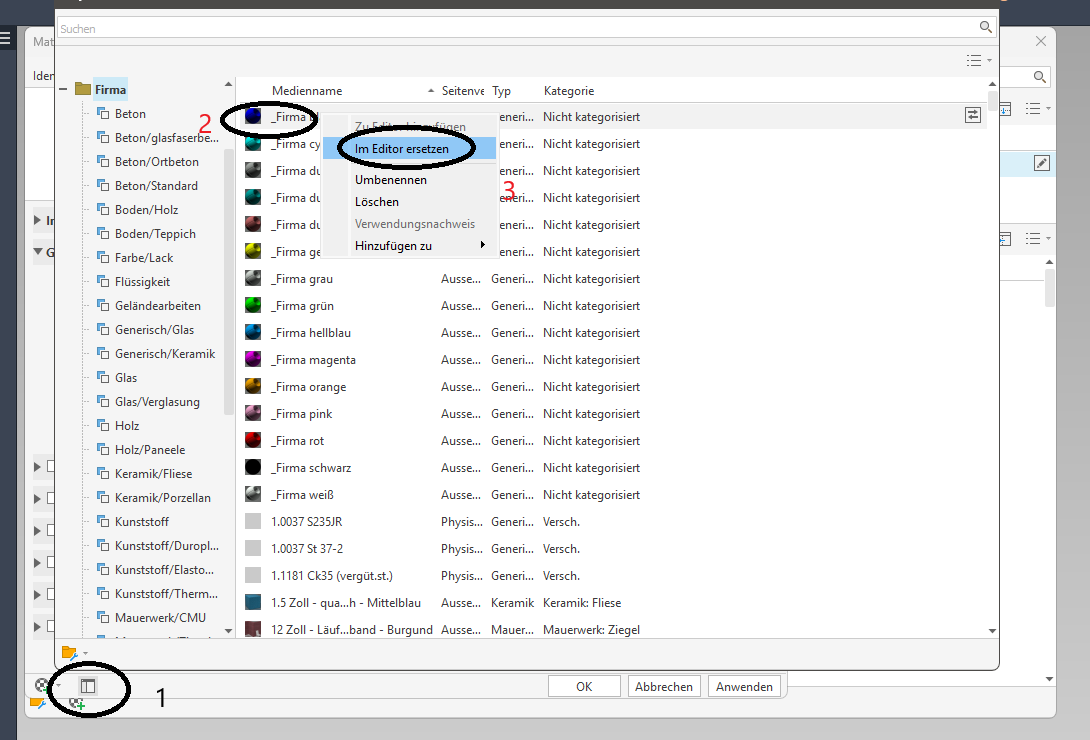Image resolution: width=1090 pixels, height=740 pixels.
Task: Open the submenu arrow of Hinzufügen zu
Action: (482, 245)
